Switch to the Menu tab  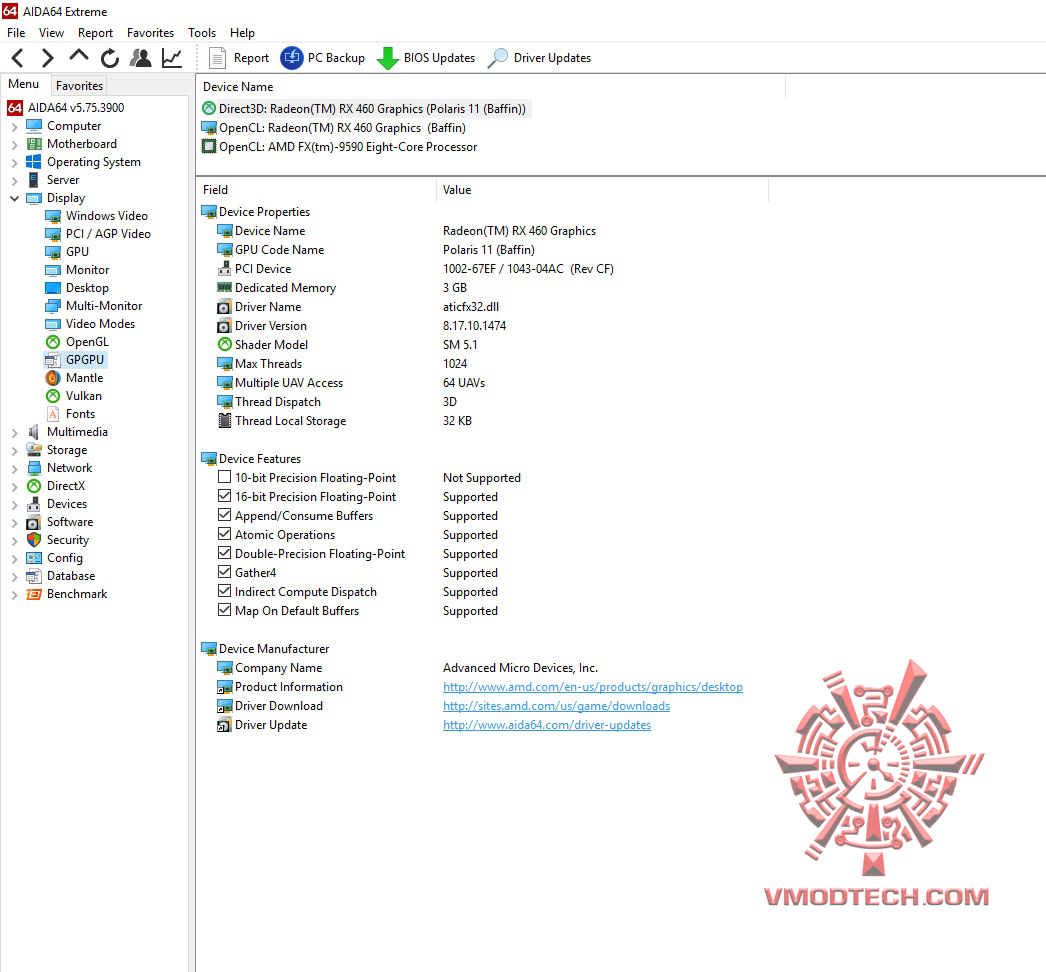(24, 84)
